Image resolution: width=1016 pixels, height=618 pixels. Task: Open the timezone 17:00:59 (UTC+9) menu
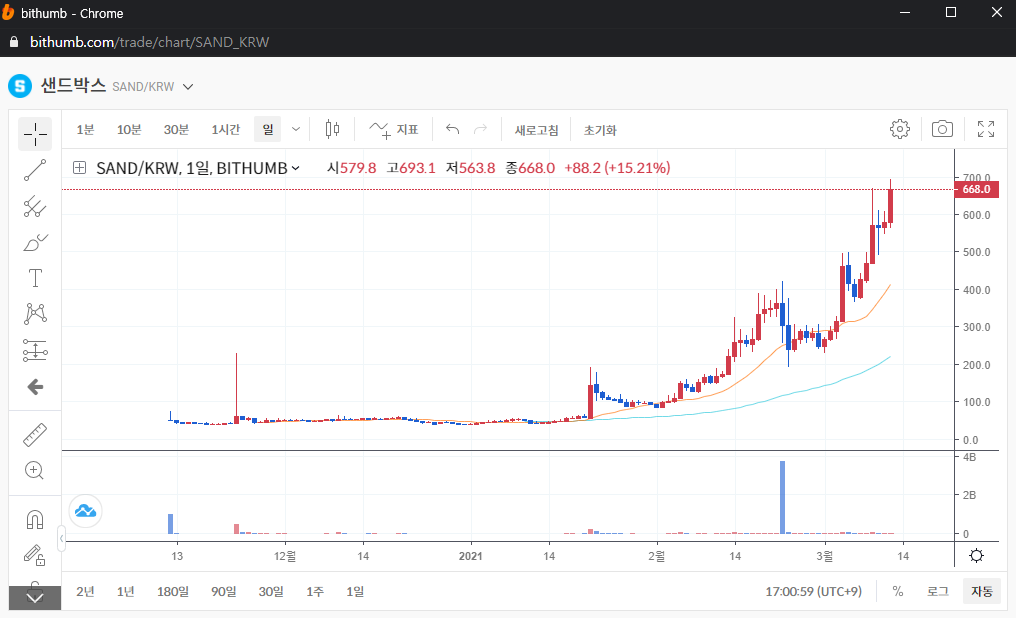click(814, 591)
